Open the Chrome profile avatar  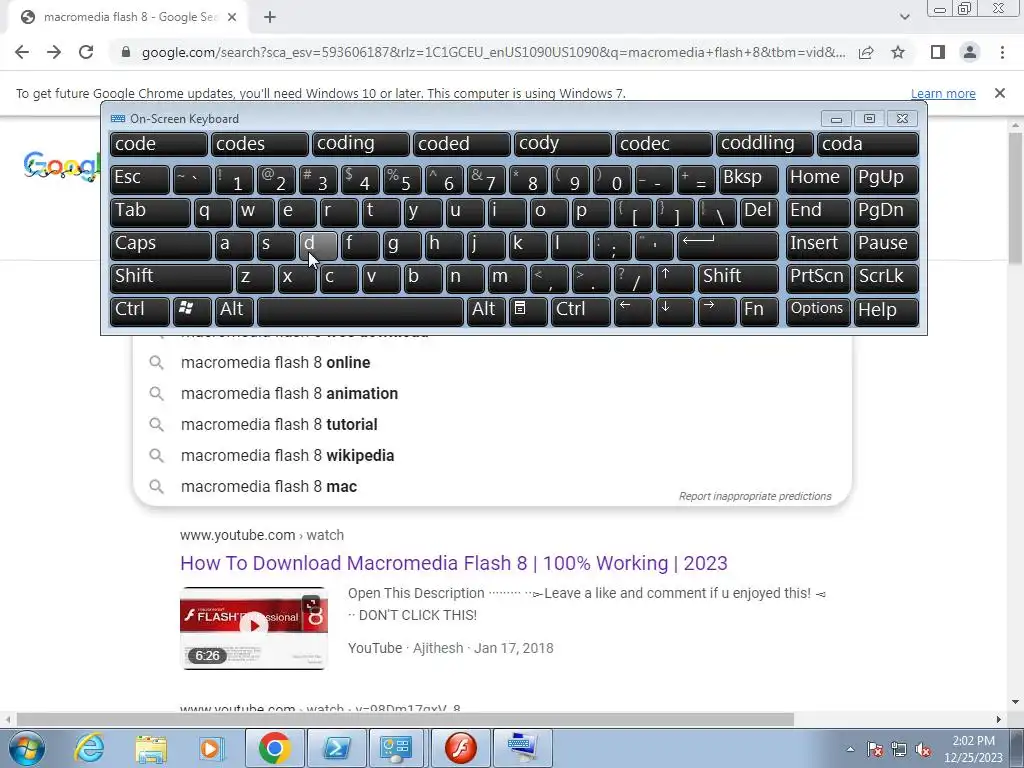click(970, 52)
